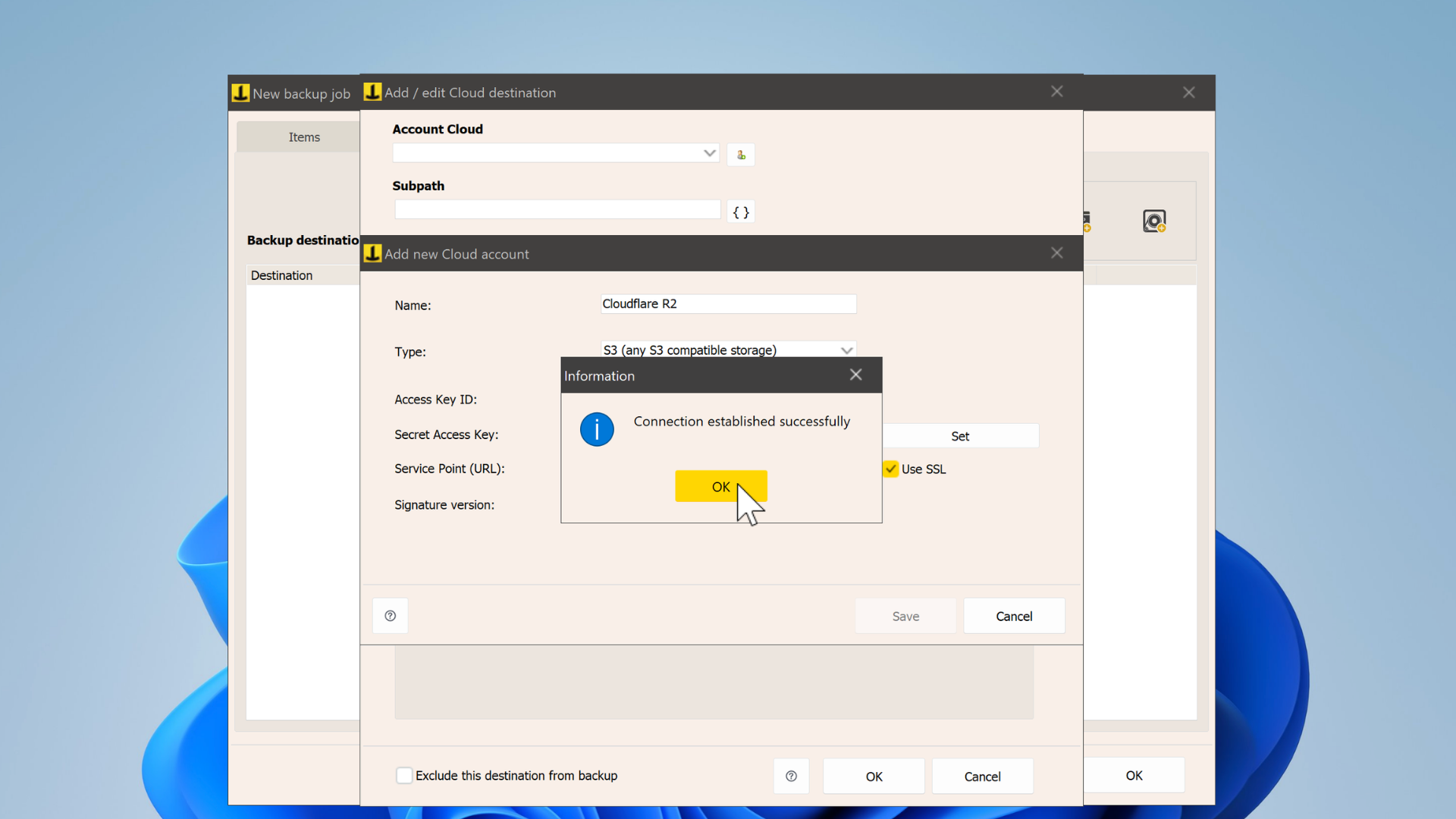Switch to the Items tab

(x=304, y=137)
